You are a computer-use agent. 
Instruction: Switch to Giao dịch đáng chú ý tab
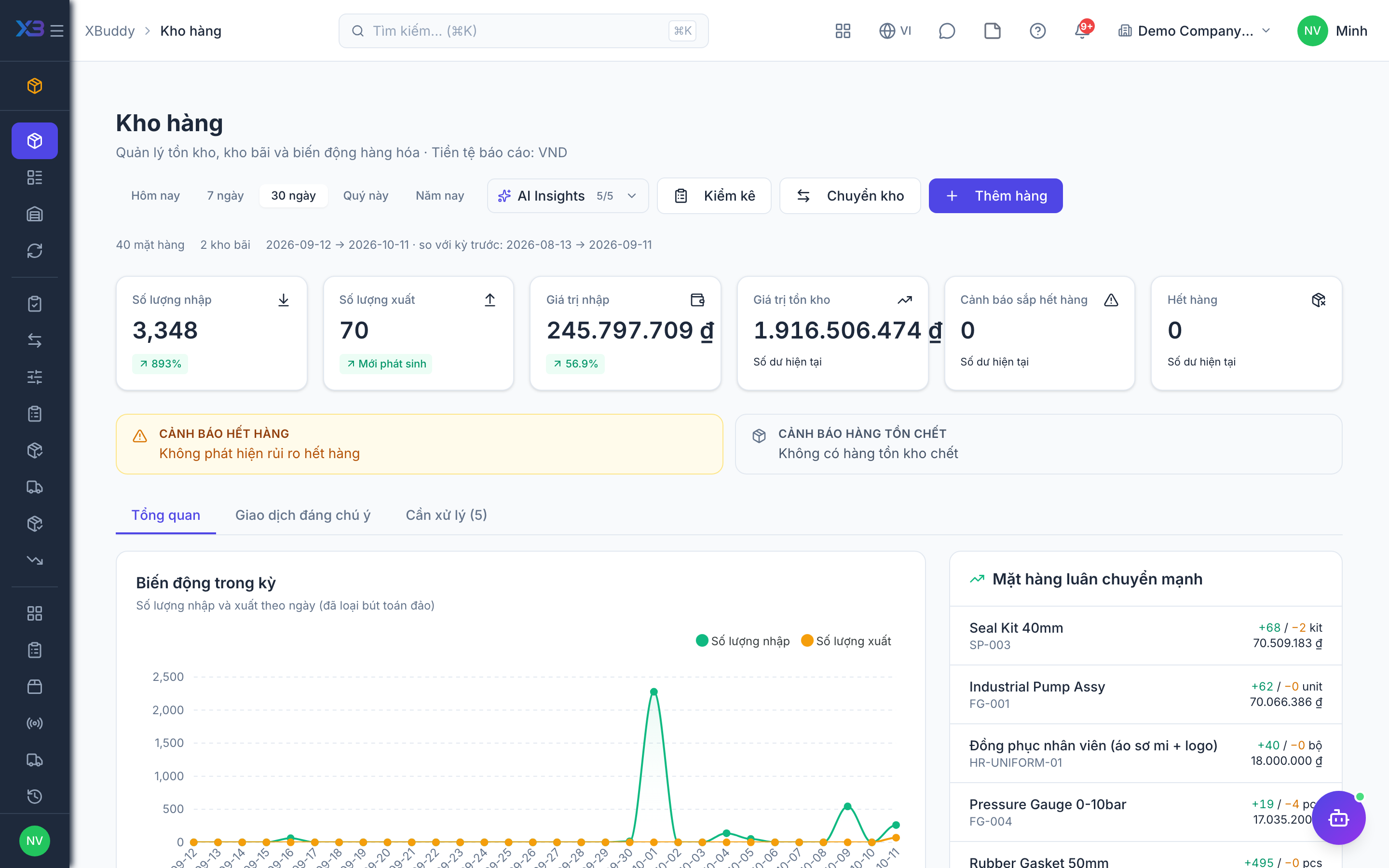(303, 515)
